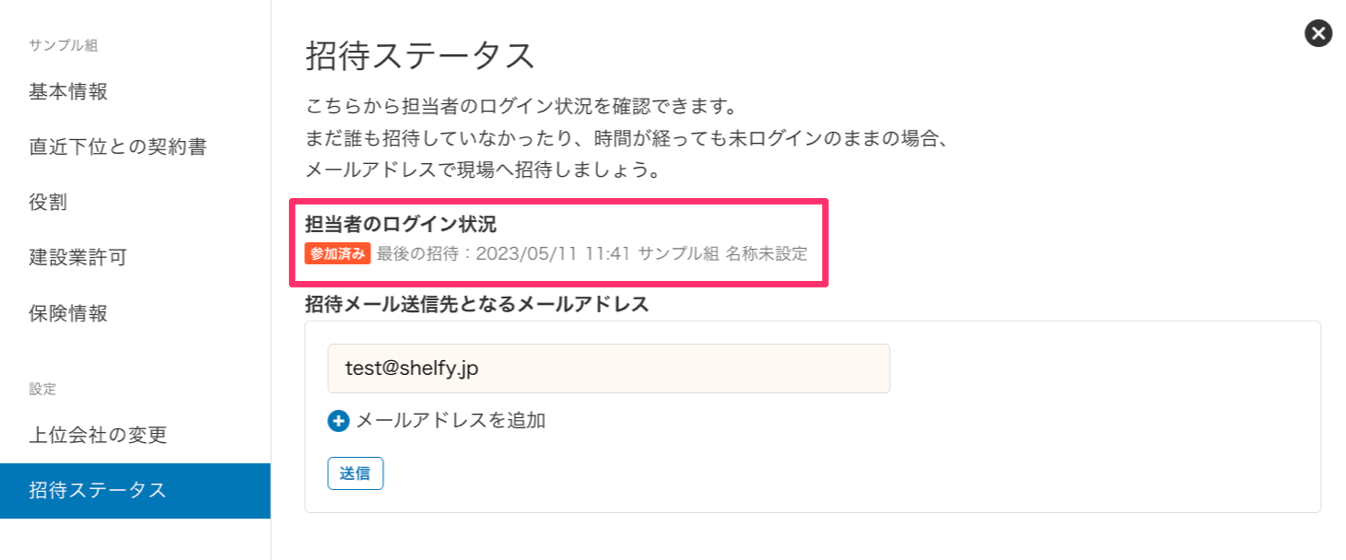Click the 担当者のログイン状況 heading
This screenshot has height=560, width=1346.
[400, 225]
